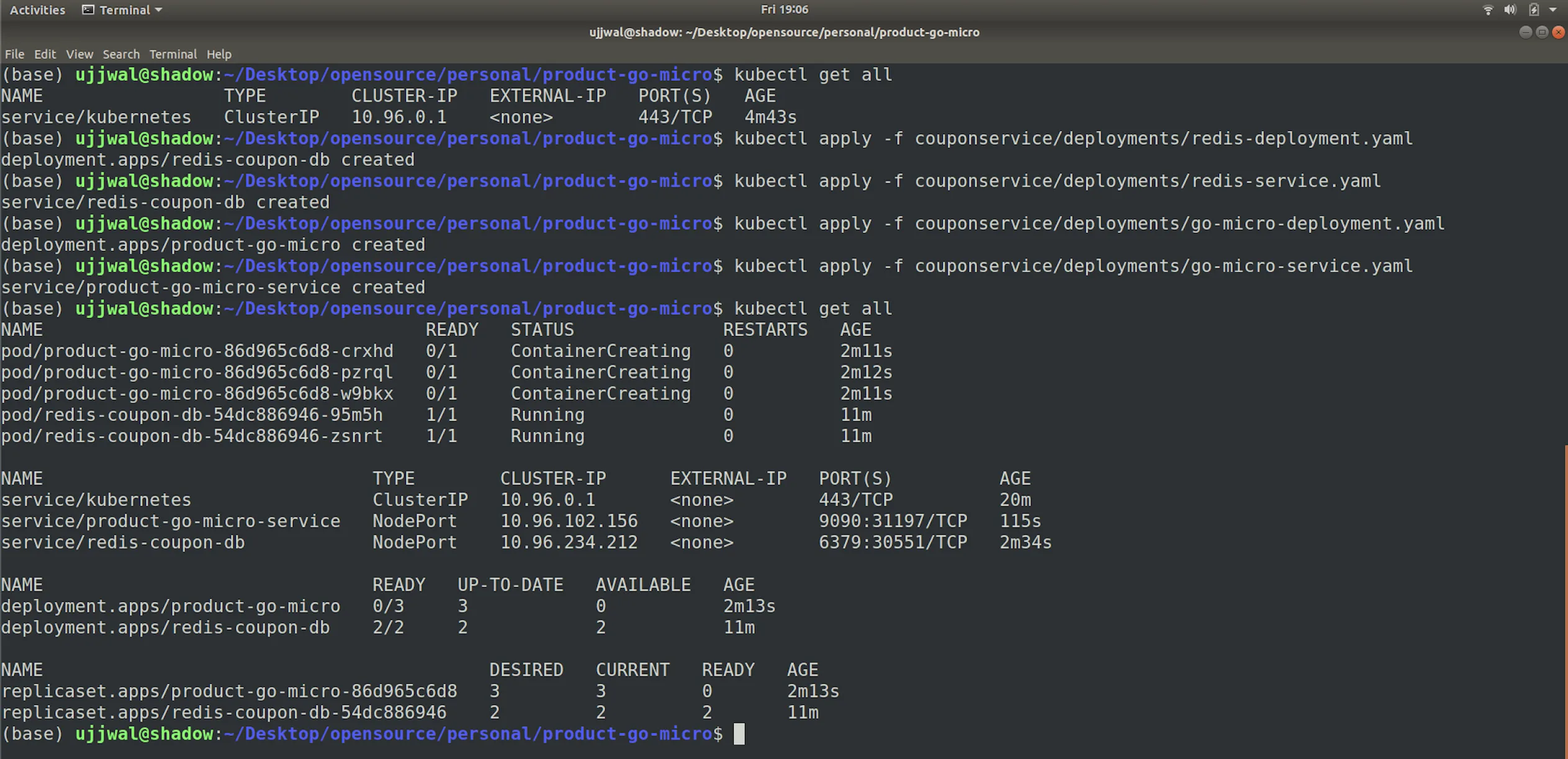Open the Terminal app menu in top bar
1568x759 pixels.
pyautogui.click(x=122, y=10)
